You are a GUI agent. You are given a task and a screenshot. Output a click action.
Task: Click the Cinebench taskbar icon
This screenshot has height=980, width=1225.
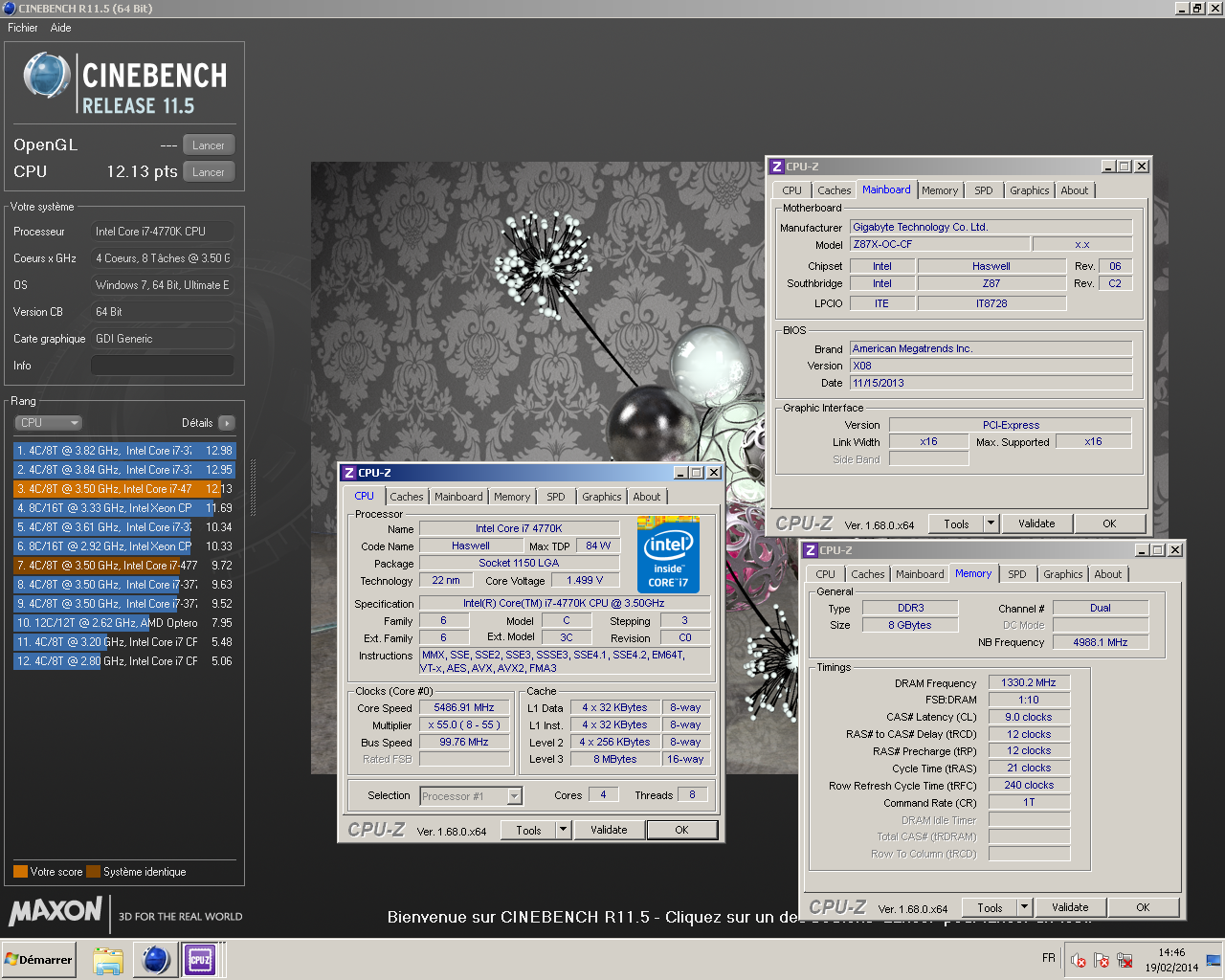pos(155,960)
